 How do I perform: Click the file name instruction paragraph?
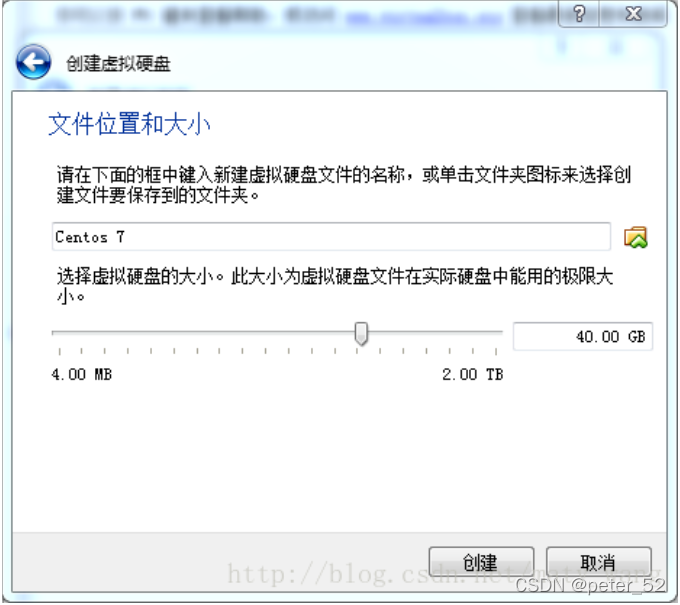point(343,185)
